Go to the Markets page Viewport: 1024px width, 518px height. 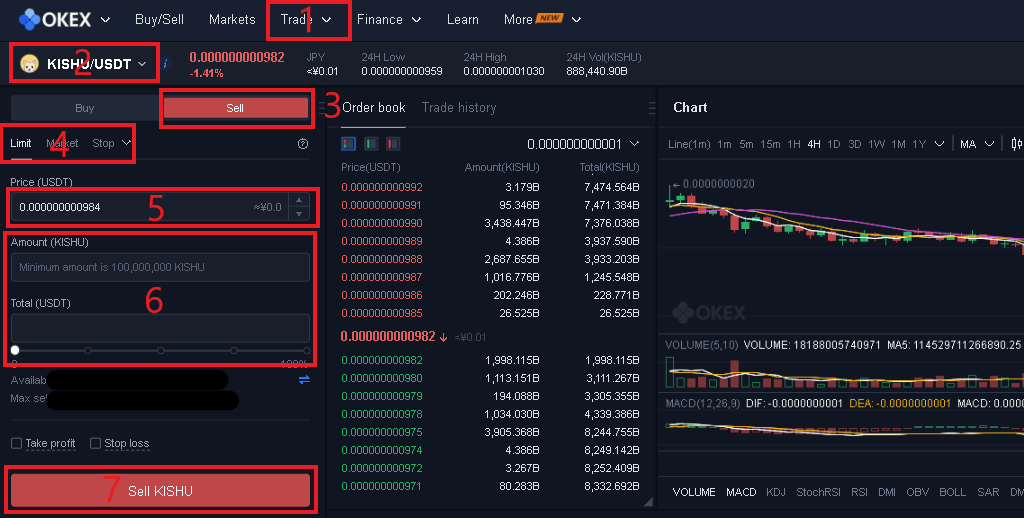[232, 20]
